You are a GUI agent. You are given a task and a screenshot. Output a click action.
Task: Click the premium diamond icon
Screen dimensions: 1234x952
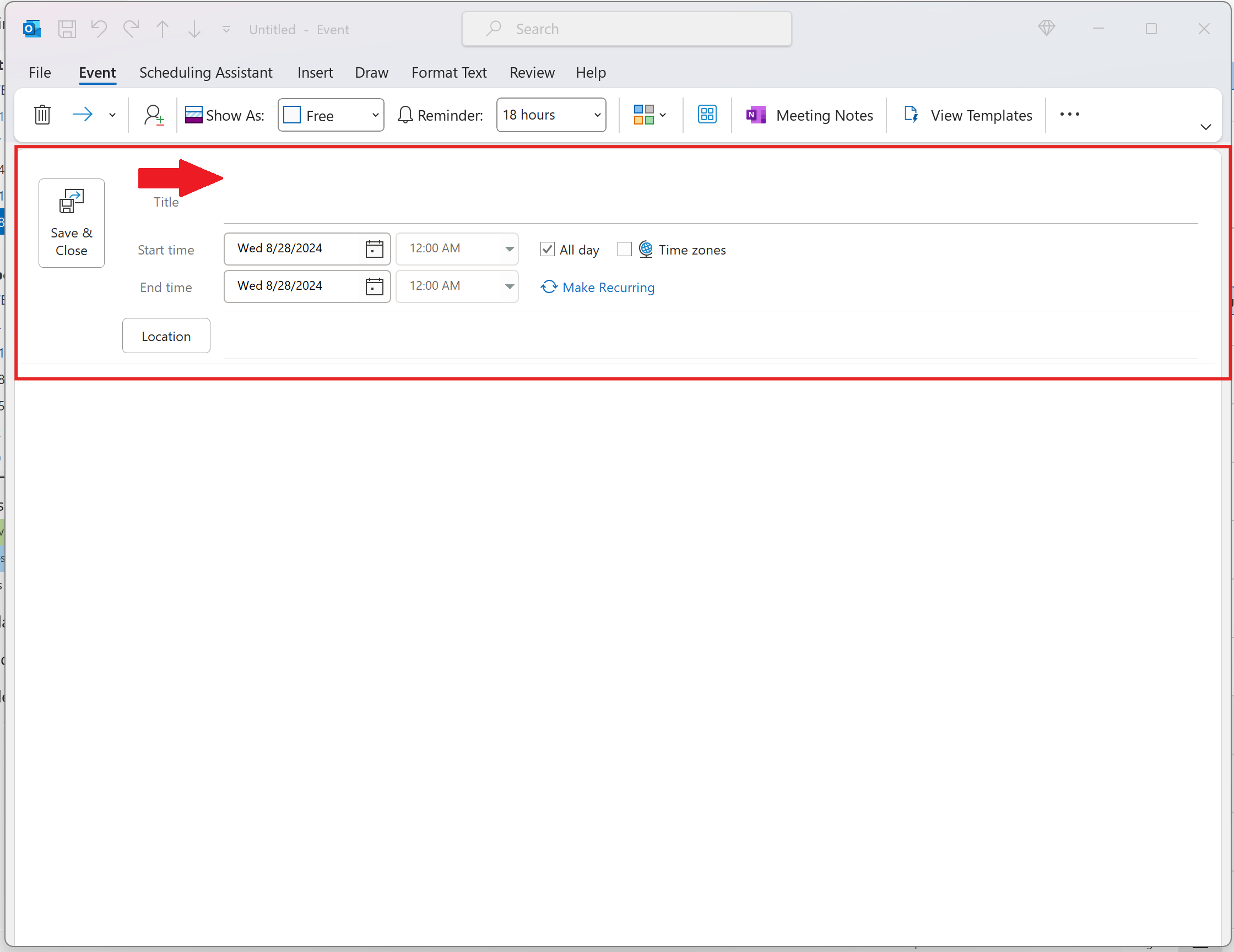click(1046, 28)
